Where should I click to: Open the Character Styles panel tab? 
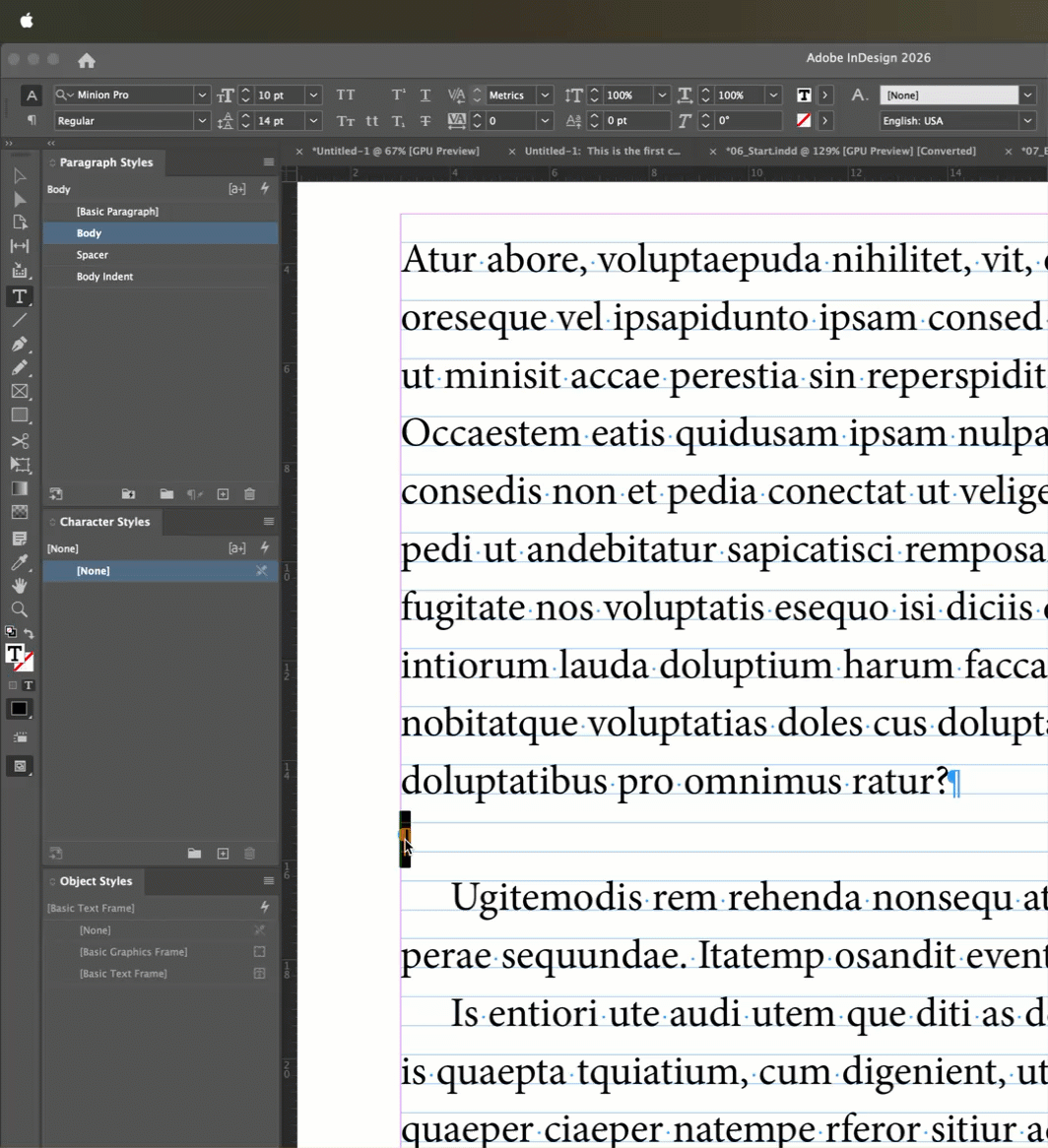[104, 522]
